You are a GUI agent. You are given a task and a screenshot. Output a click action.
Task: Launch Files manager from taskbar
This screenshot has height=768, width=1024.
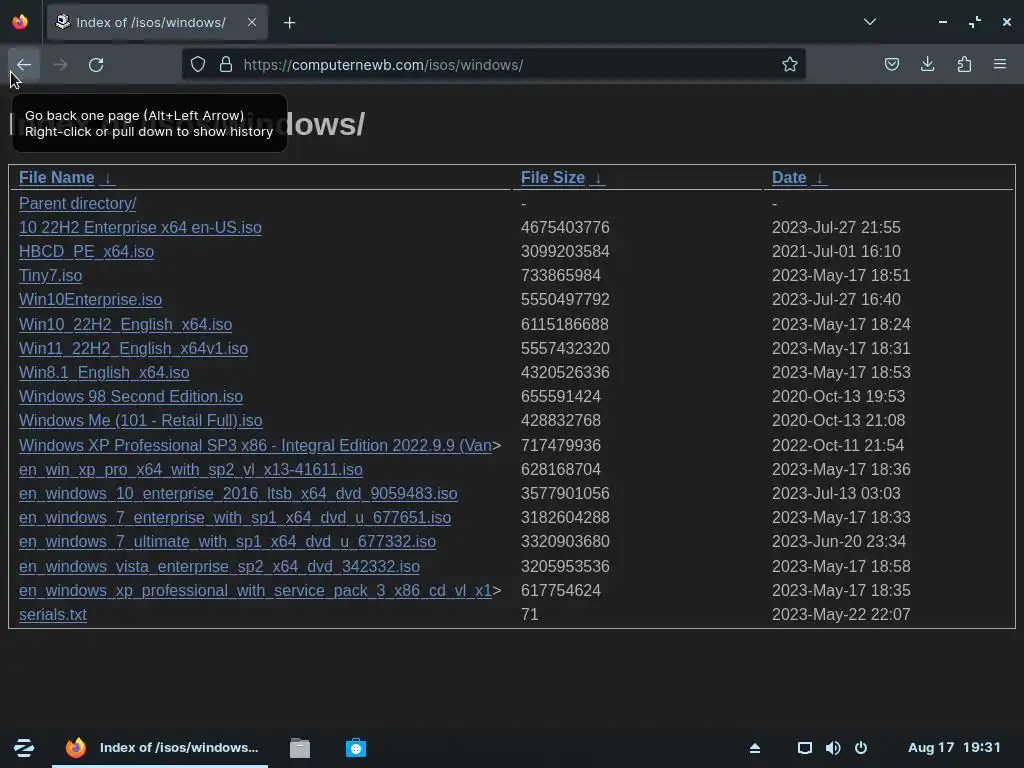[x=300, y=748]
